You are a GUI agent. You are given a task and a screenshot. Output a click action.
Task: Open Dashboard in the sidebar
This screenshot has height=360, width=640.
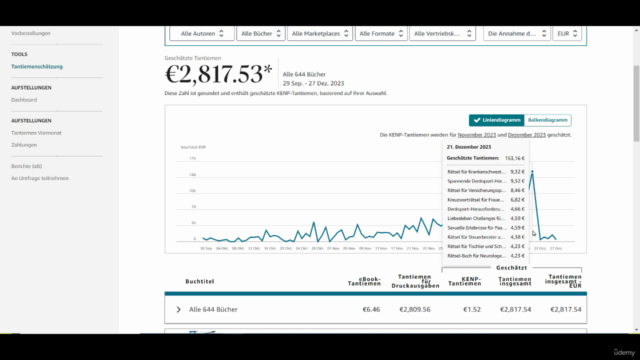point(24,100)
